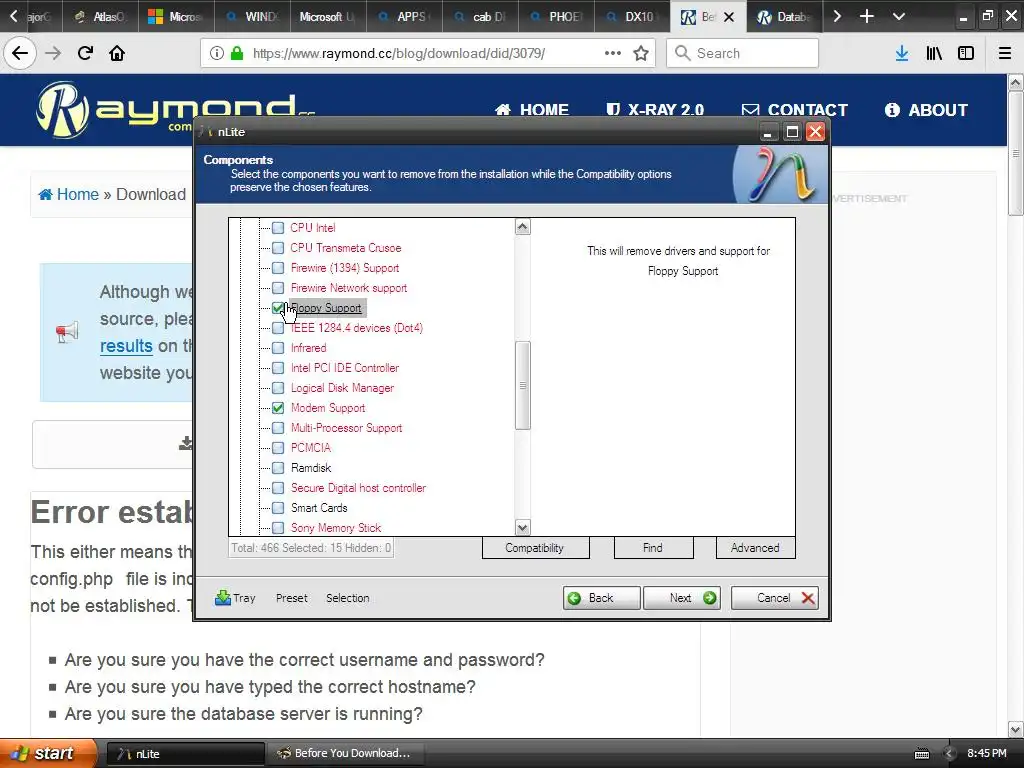Check Firewire (1394) Support checkbox
The height and width of the screenshot is (768, 1024).
point(278,268)
